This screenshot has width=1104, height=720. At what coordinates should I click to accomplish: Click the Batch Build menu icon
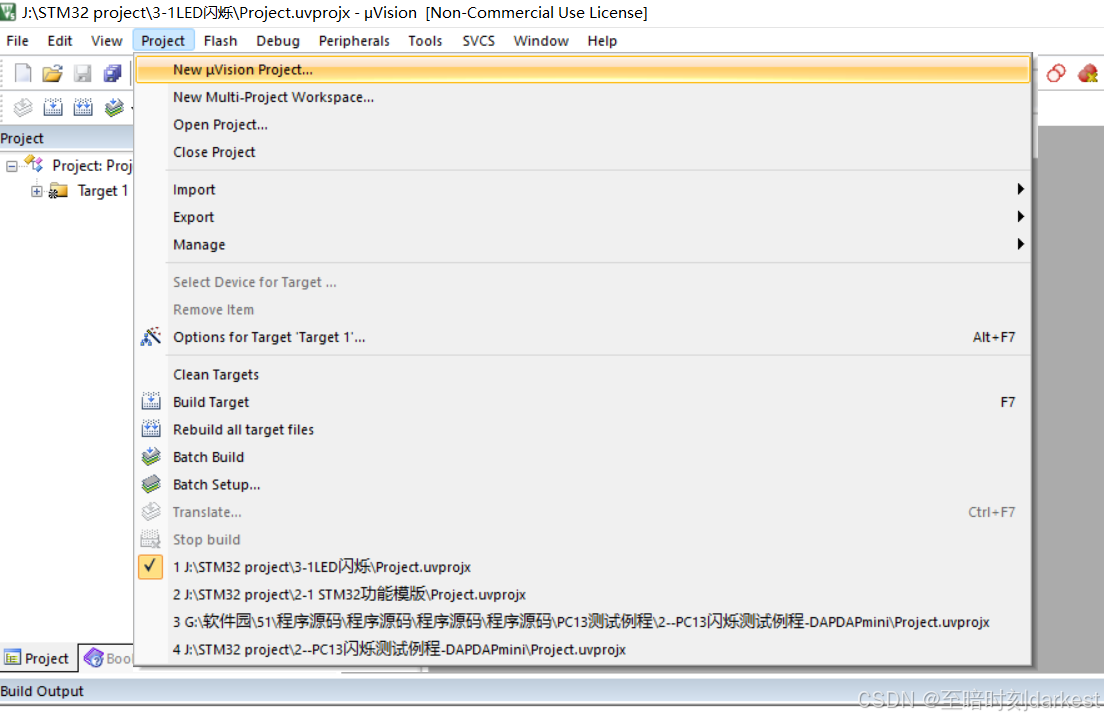[x=151, y=457]
